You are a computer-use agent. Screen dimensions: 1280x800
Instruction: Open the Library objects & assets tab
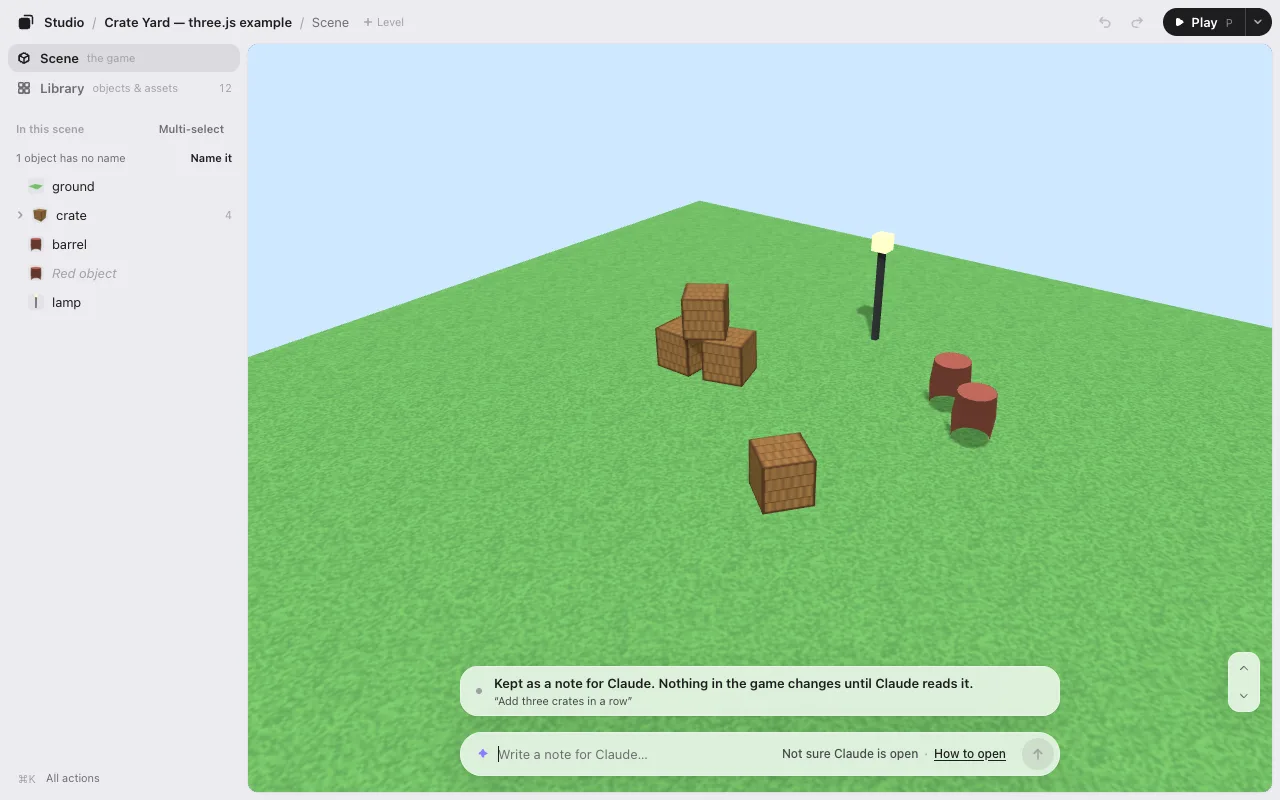pyautogui.click(x=124, y=88)
